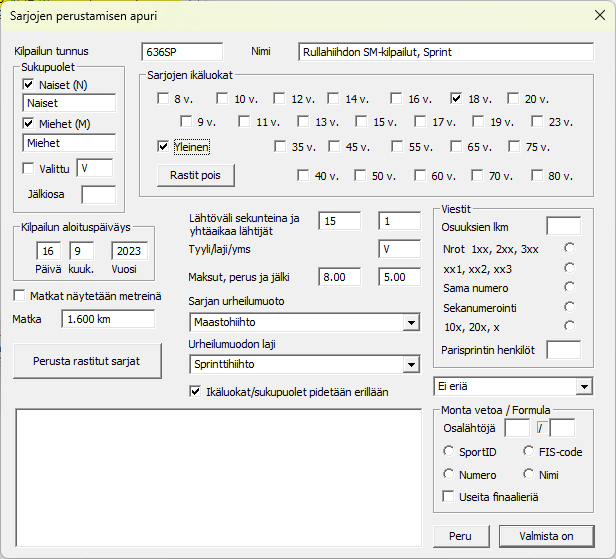Check the Useita finaalieriä option
The image size is (616, 559).
click(x=448, y=496)
